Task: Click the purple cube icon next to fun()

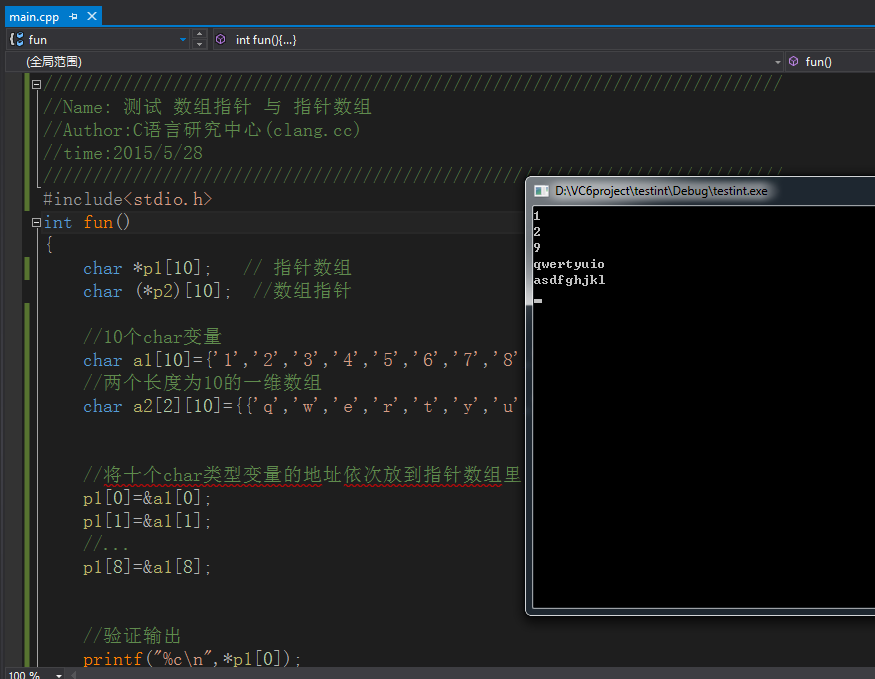Action: click(793, 62)
